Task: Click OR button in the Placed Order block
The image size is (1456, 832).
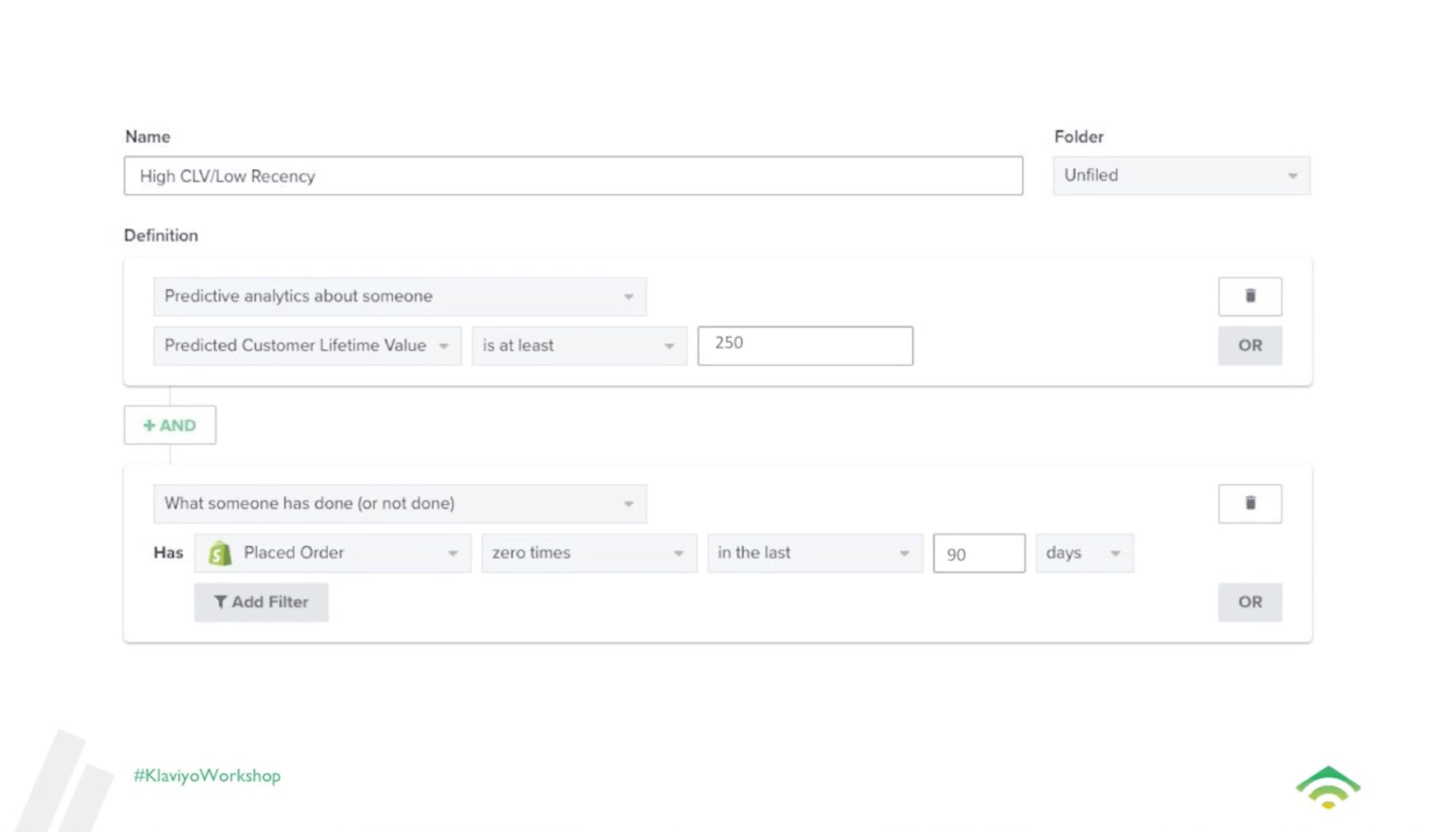Action: coord(1249,602)
